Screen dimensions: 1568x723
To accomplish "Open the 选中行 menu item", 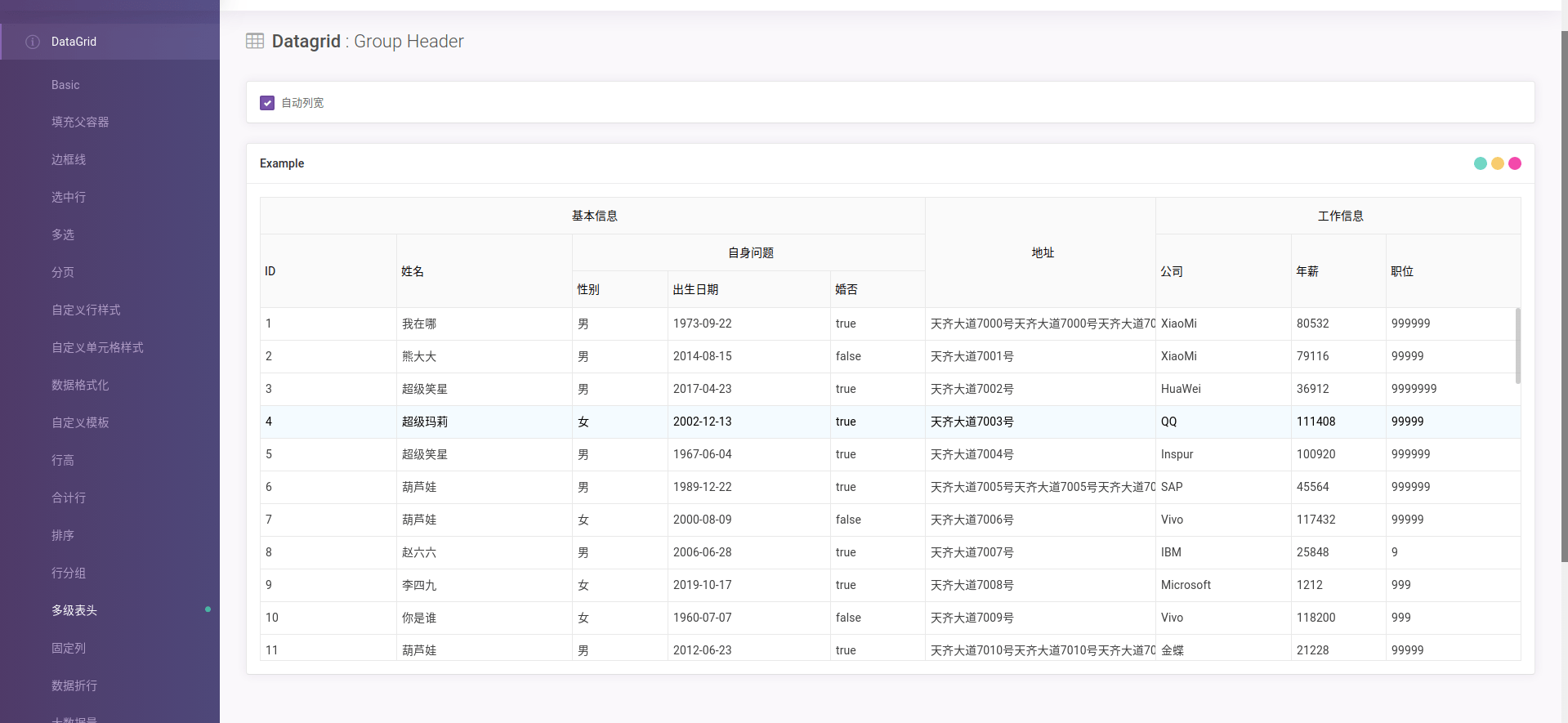I will click(69, 197).
